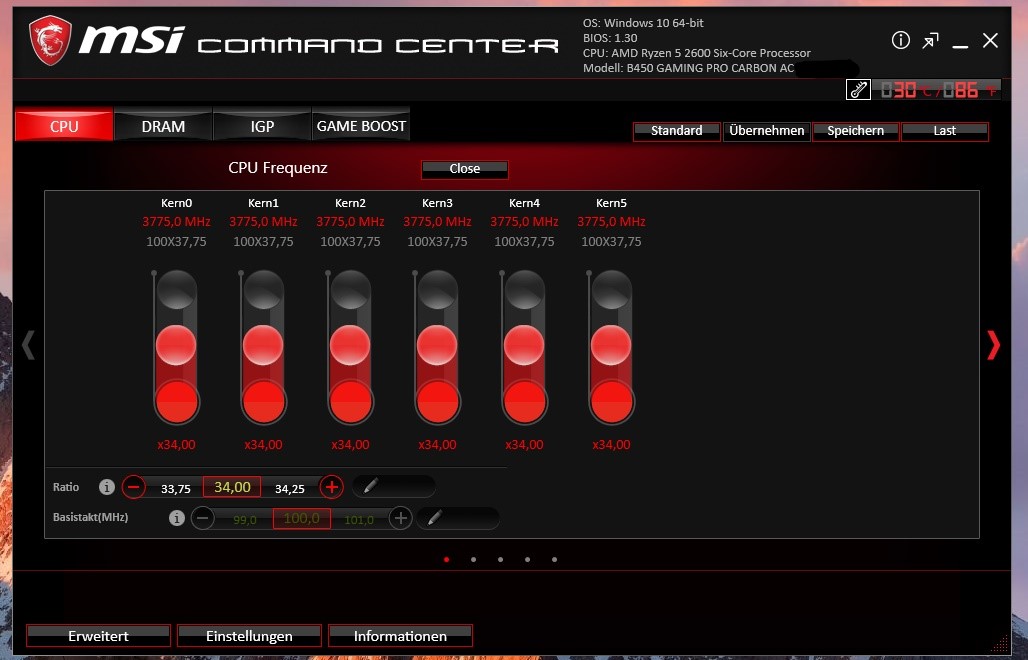1028x660 pixels.
Task: Select the 99,0 Basistakt value
Action: coord(245,520)
